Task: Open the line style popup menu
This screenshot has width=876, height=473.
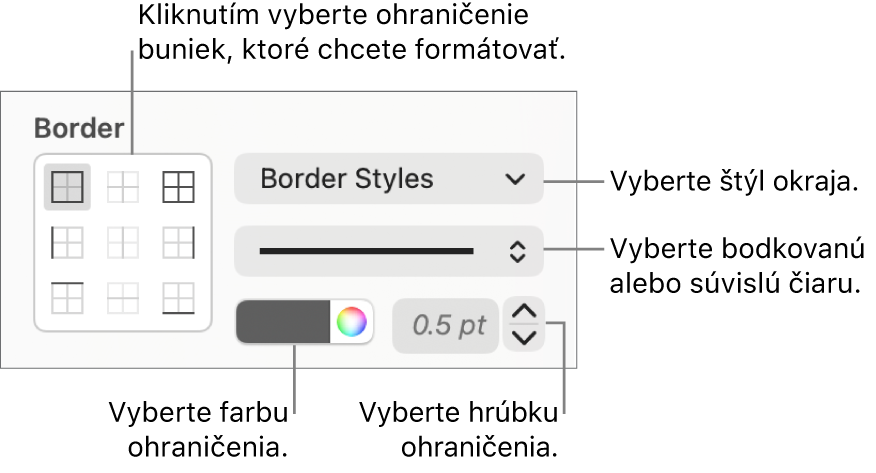Action: [x=389, y=251]
